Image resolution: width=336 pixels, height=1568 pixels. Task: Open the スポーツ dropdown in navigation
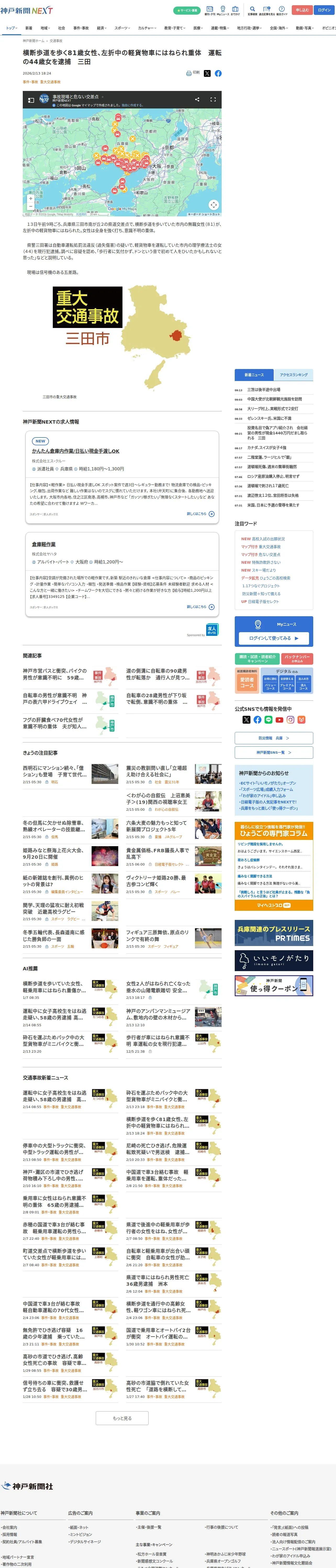(122, 28)
